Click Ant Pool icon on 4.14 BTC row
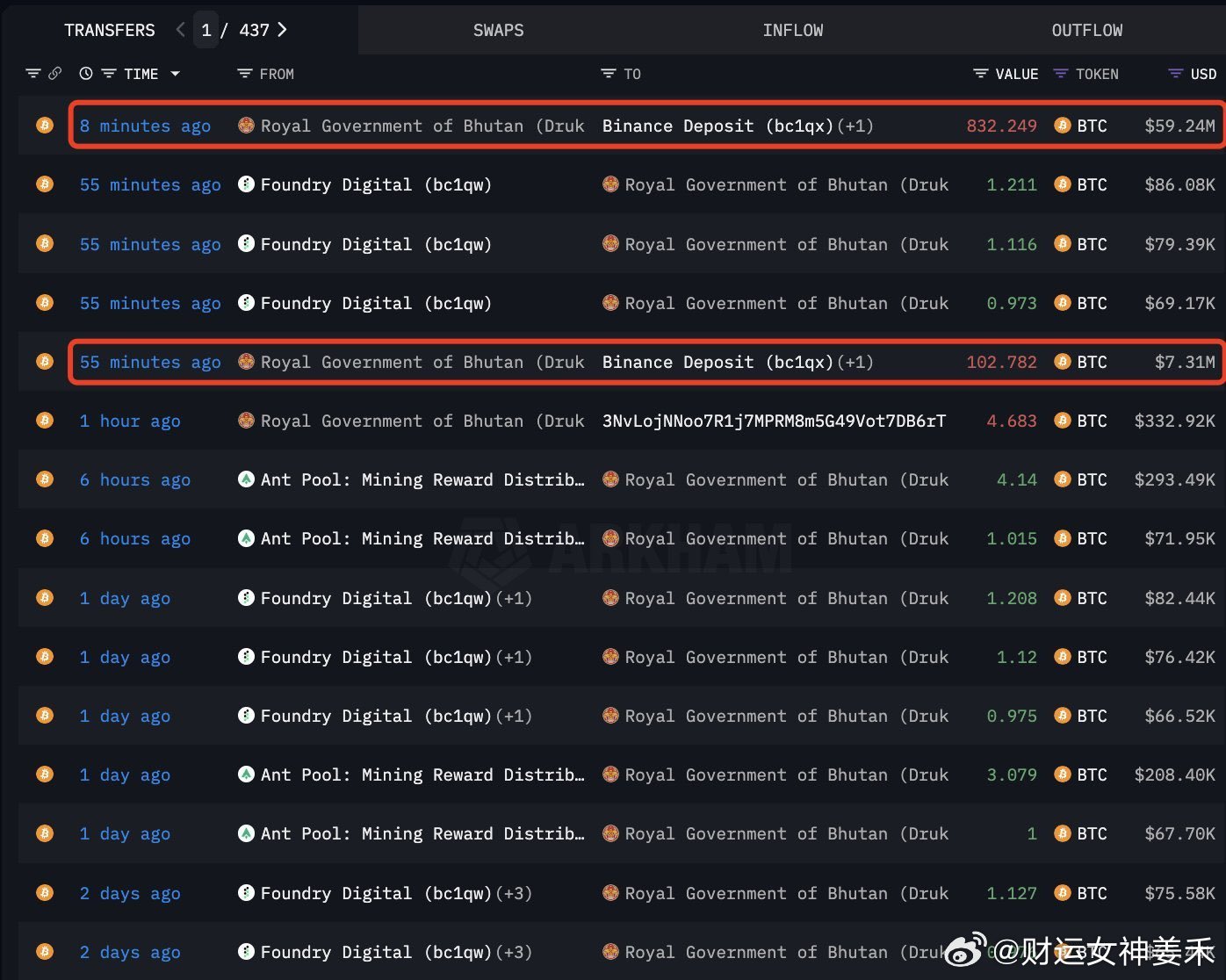 pos(247,479)
